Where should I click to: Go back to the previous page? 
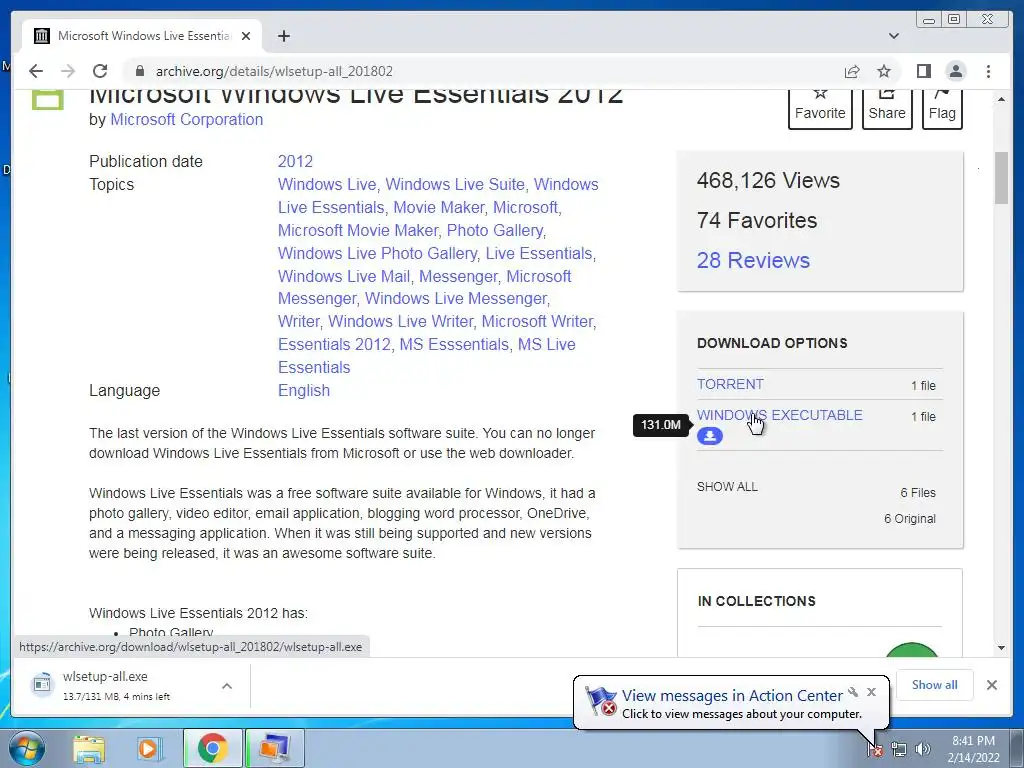36,71
